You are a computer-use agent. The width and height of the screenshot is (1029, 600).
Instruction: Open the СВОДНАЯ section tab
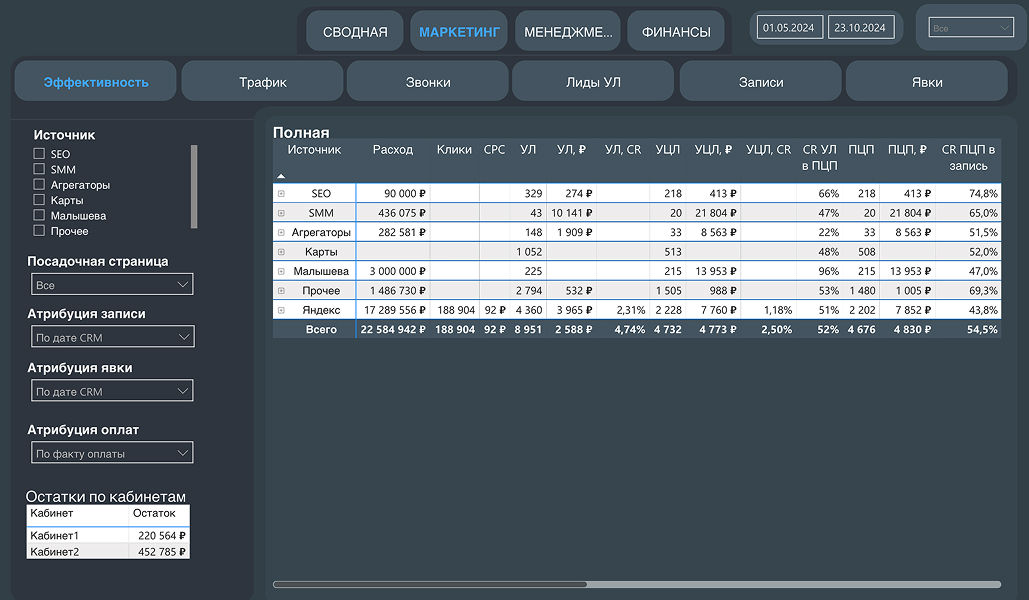(355, 32)
